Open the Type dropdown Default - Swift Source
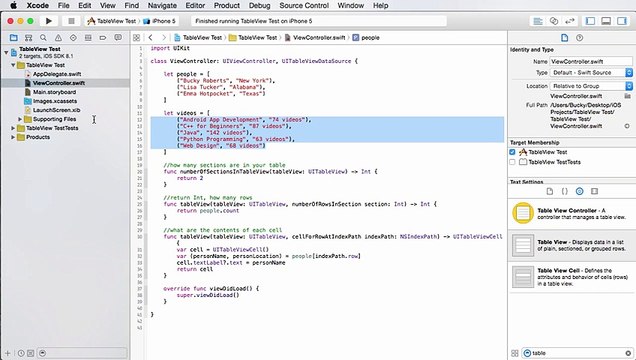 pyautogui.click(x=591, y=73)
